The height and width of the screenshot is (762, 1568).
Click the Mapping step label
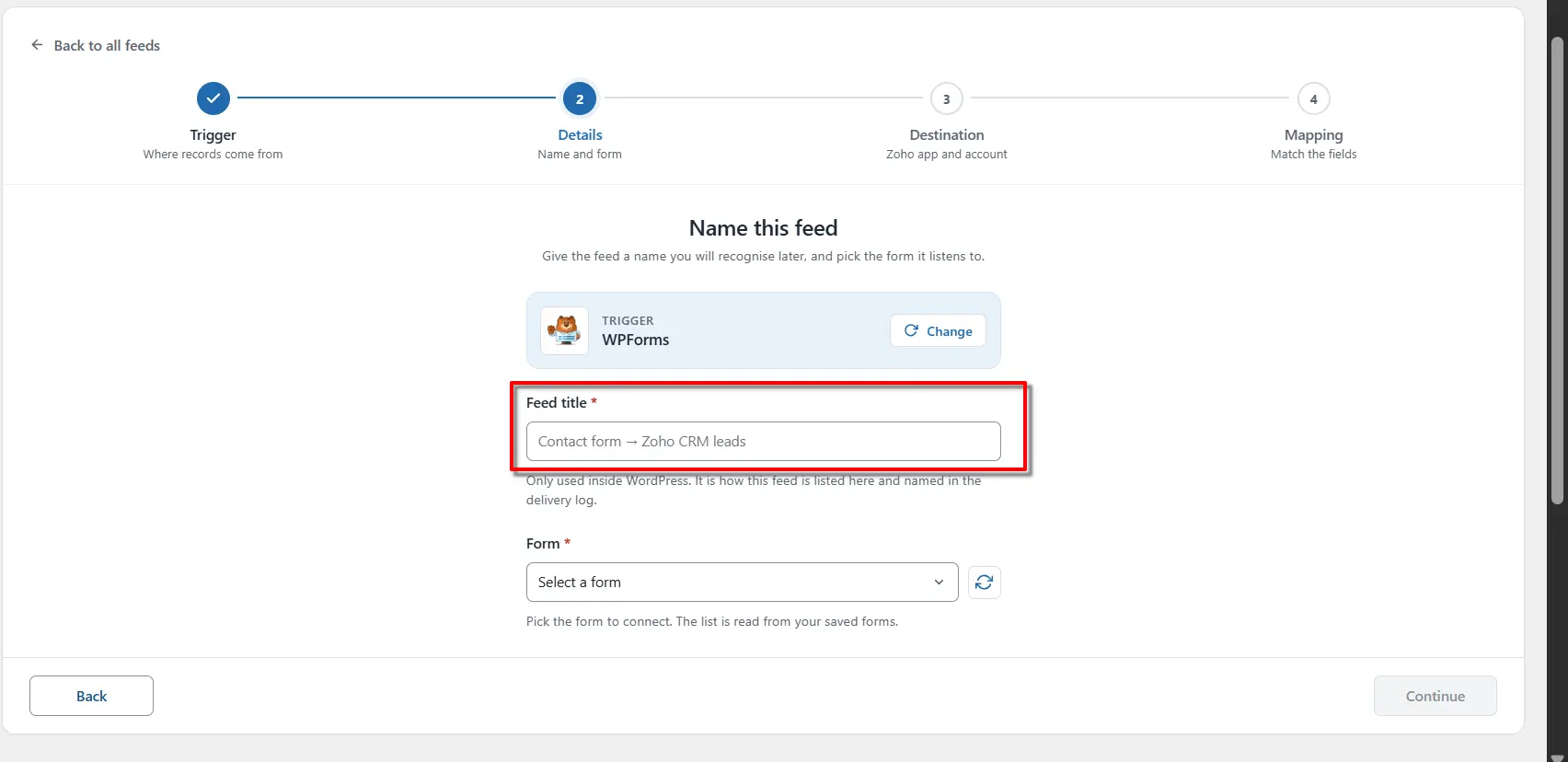(x=1313, y=134)
